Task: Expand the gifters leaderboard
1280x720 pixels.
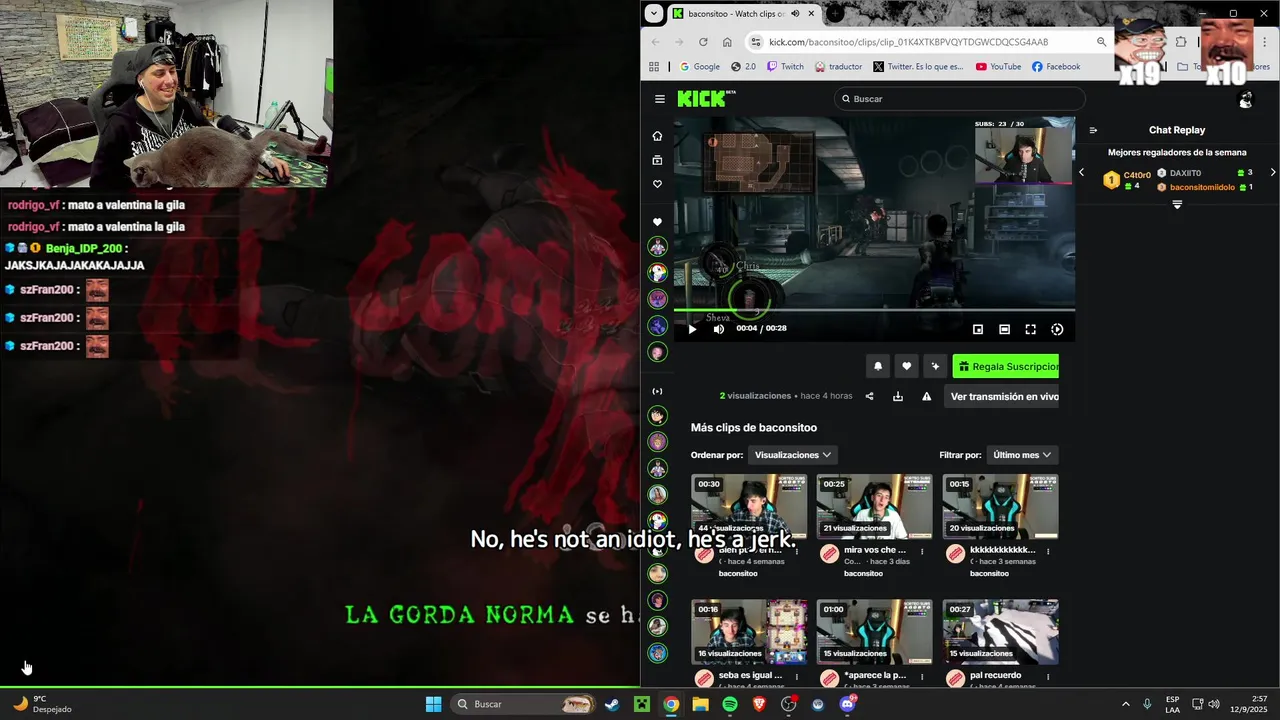Action: pos(1177,205)
